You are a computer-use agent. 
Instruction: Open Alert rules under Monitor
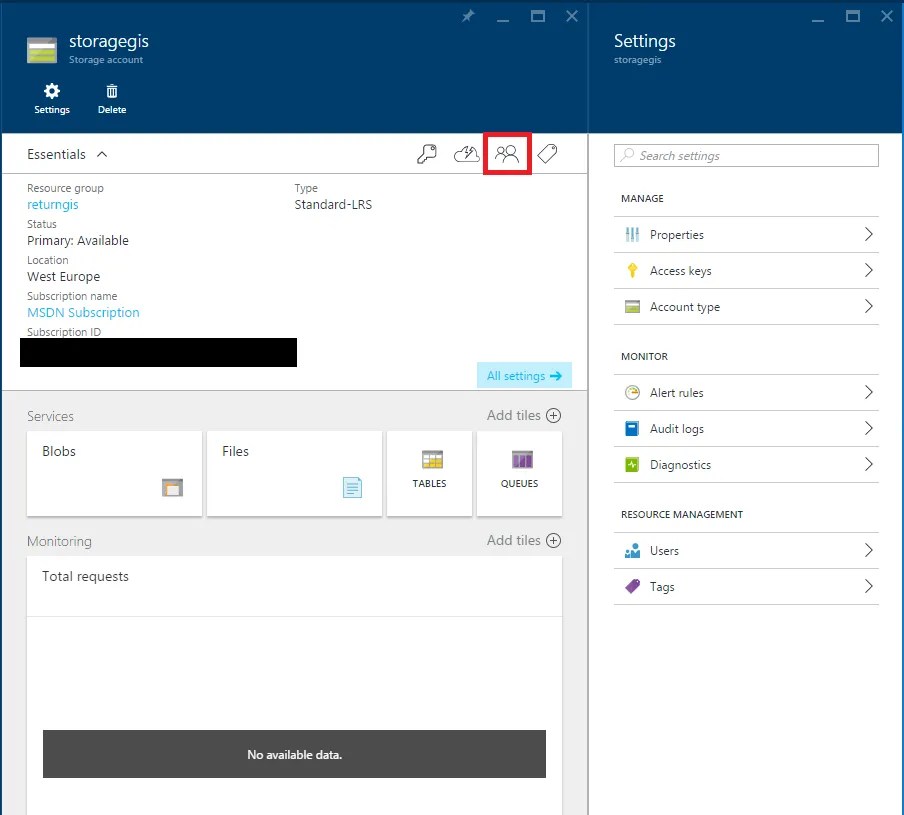[x=746, y=393]
